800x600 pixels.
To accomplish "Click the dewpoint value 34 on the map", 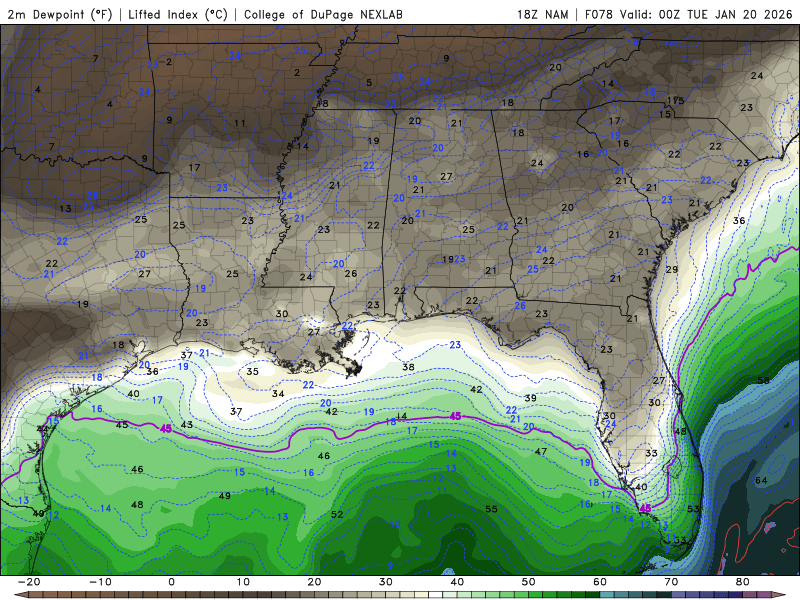I will click(278, 393).
